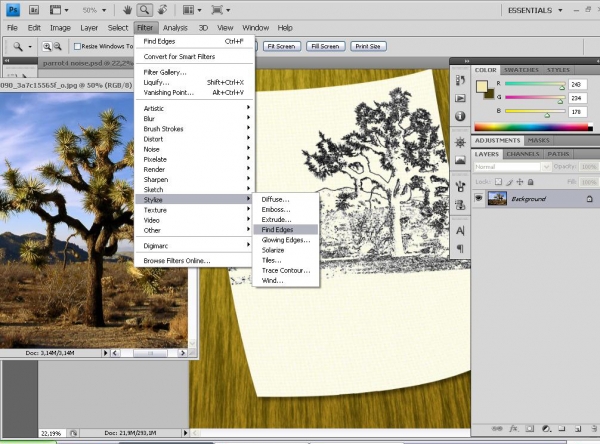Open the layer blend mode Normal dropdown
The image size is (600, 444).
click(512, 167)
